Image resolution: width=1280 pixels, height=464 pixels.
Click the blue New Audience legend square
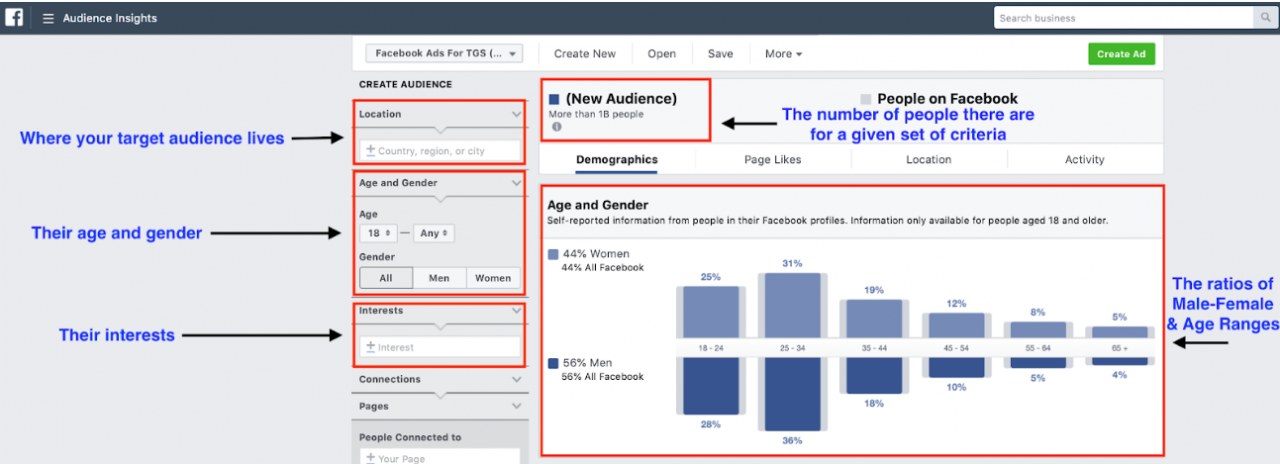554,99
